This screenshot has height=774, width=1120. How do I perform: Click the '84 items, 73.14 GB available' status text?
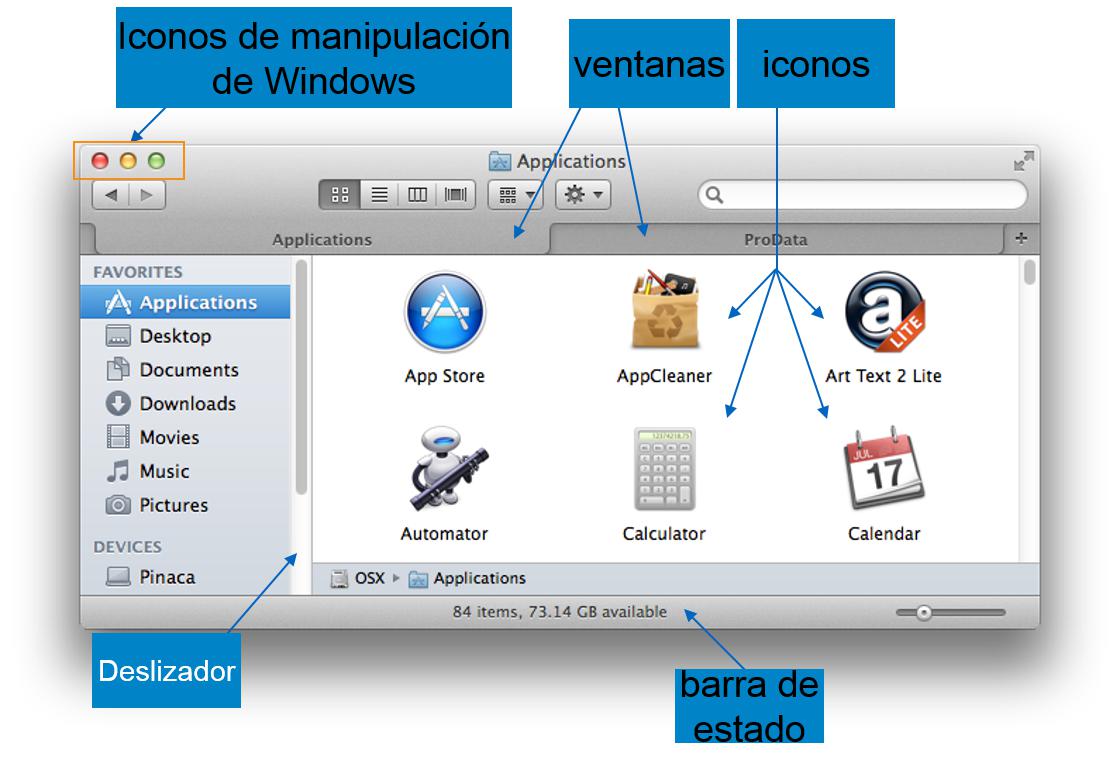pyautogui.click(x=559, y=612)
